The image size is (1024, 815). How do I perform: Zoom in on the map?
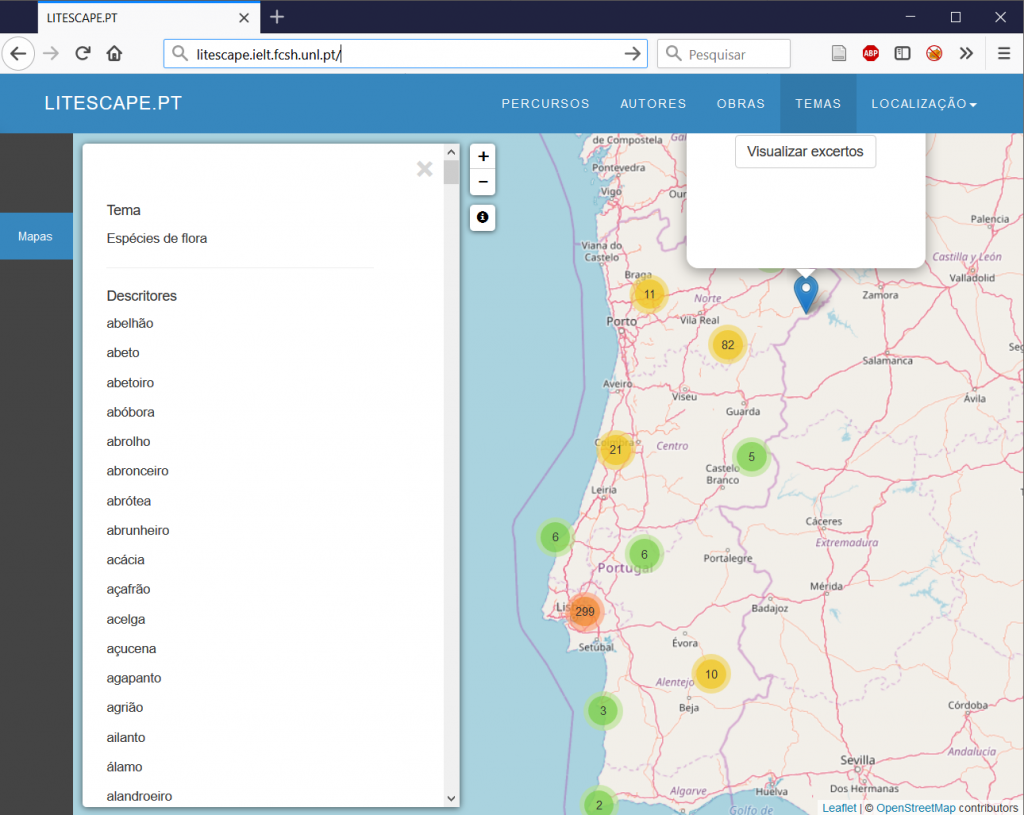coord(483,157)
